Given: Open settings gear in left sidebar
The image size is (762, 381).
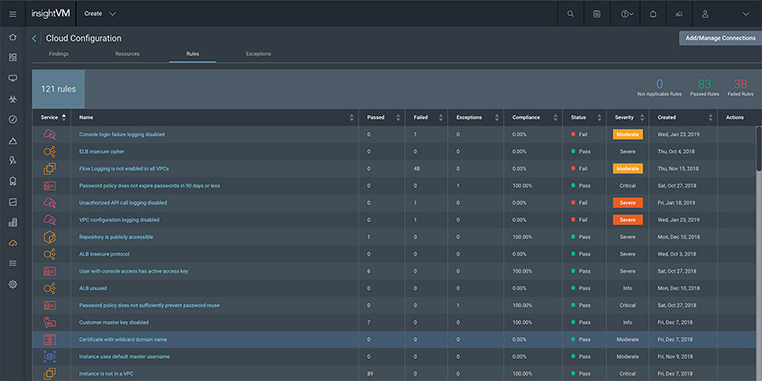Looking at the screenshot, I should click(13, 285).
